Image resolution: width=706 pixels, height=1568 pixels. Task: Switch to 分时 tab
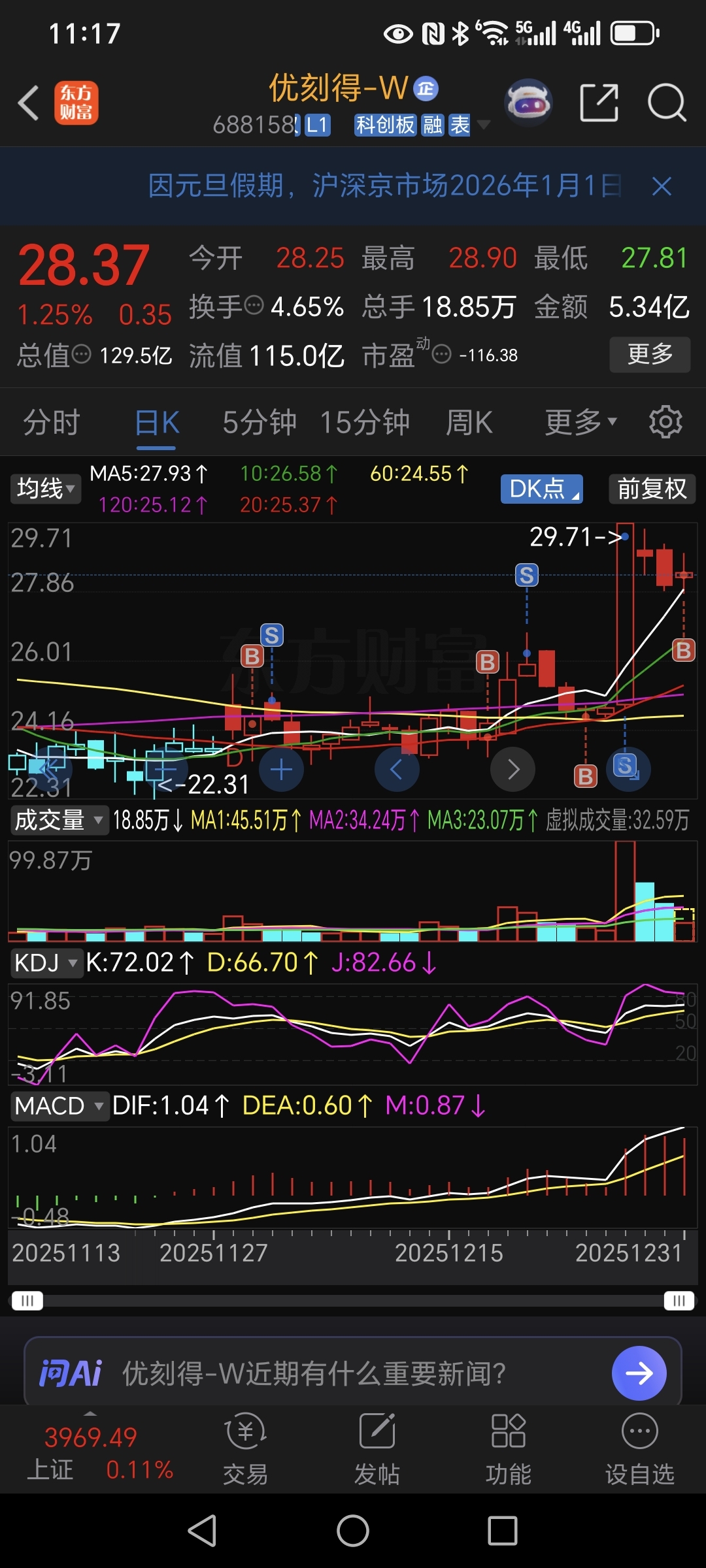pos(52,422)
